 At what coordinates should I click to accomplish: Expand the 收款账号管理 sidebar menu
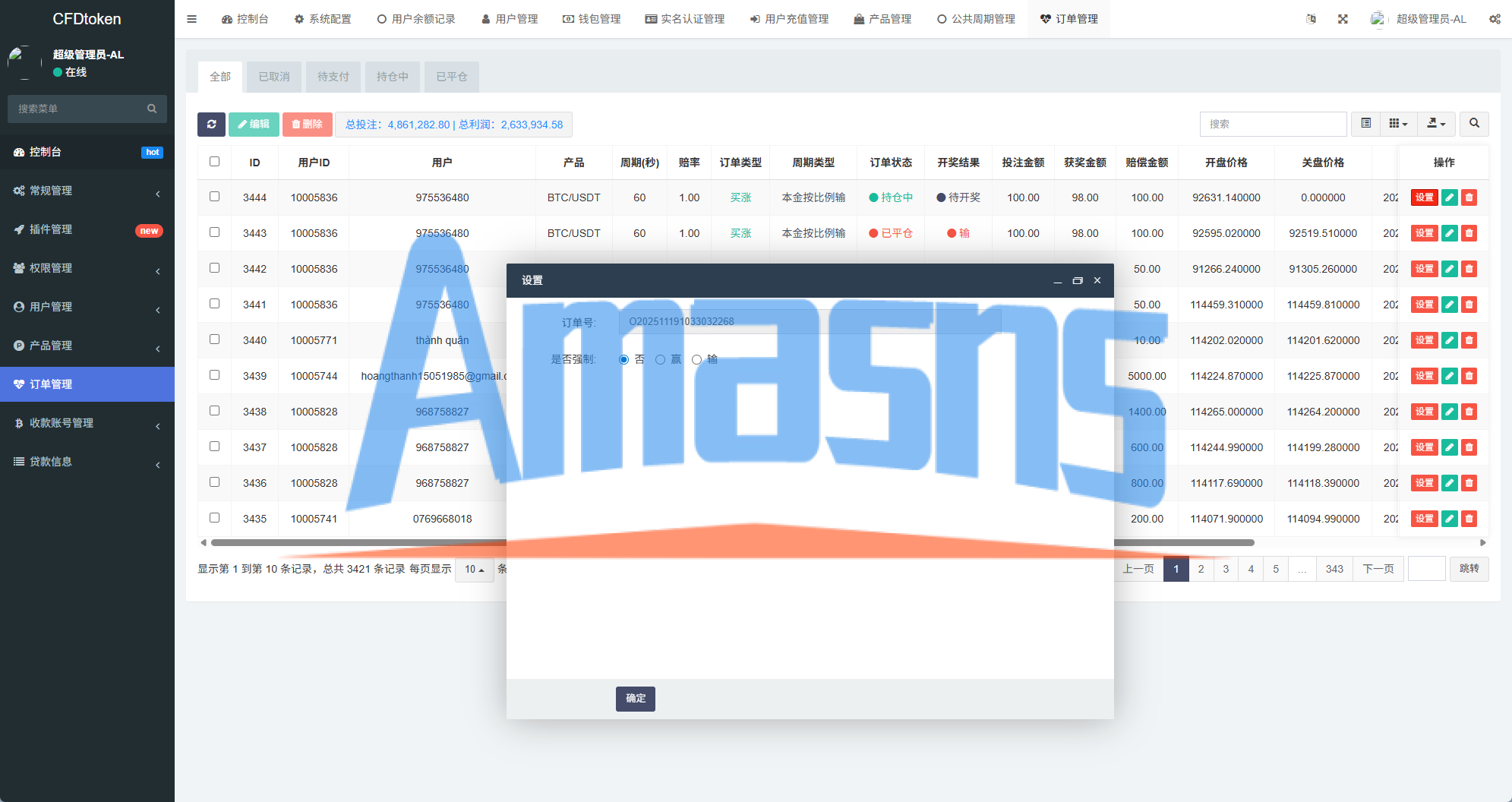87,423
